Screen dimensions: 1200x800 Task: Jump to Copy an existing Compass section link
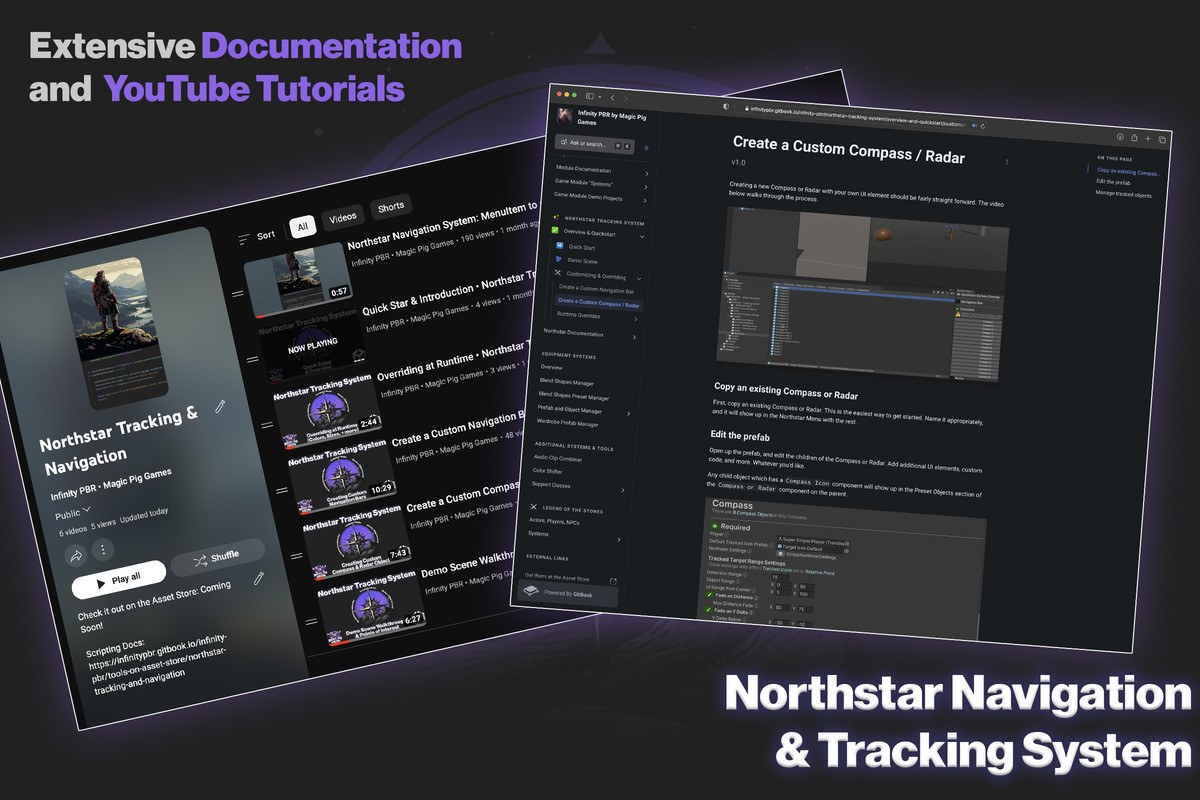click(1128, 172)
